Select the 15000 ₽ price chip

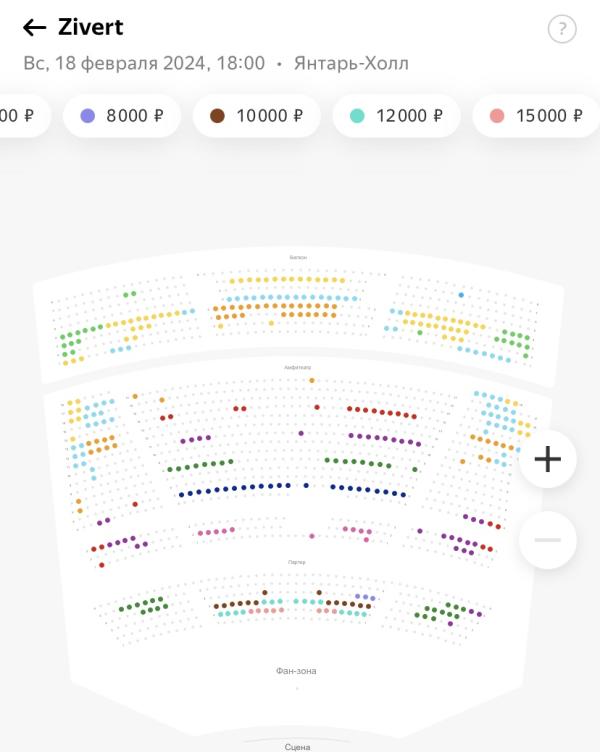[x=536, y=116]
